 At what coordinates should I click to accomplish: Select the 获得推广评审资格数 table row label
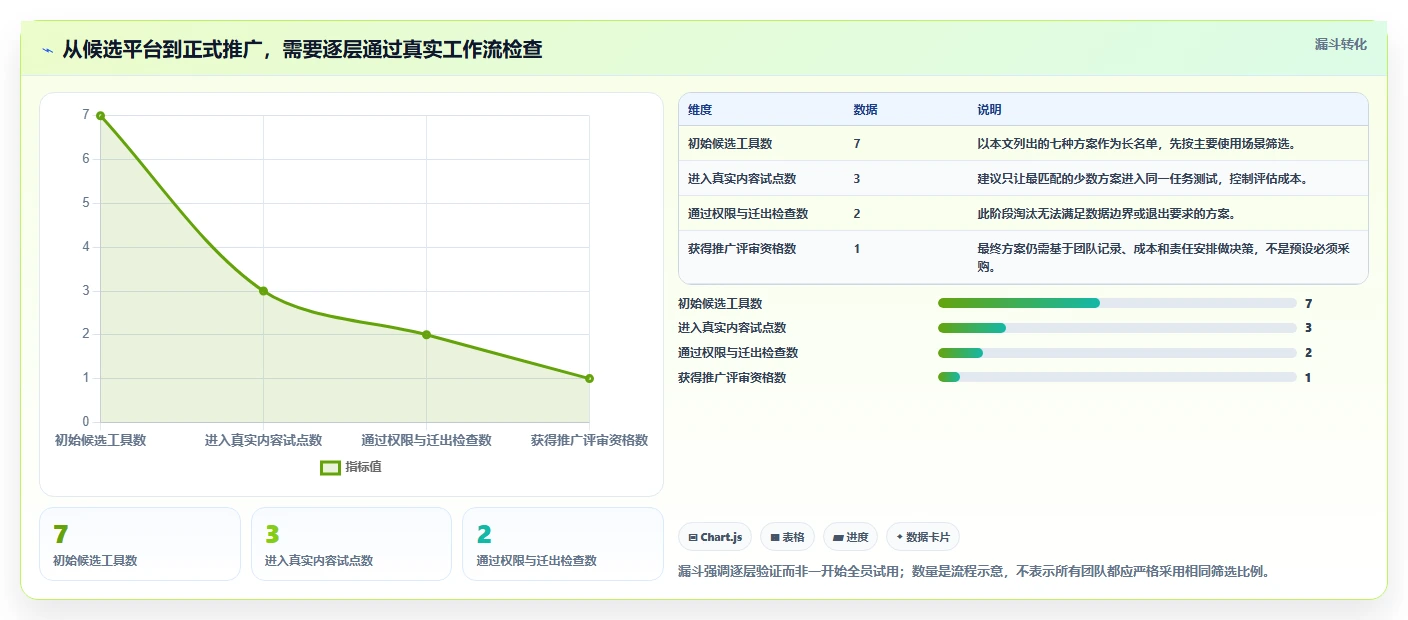pos(742,249)
